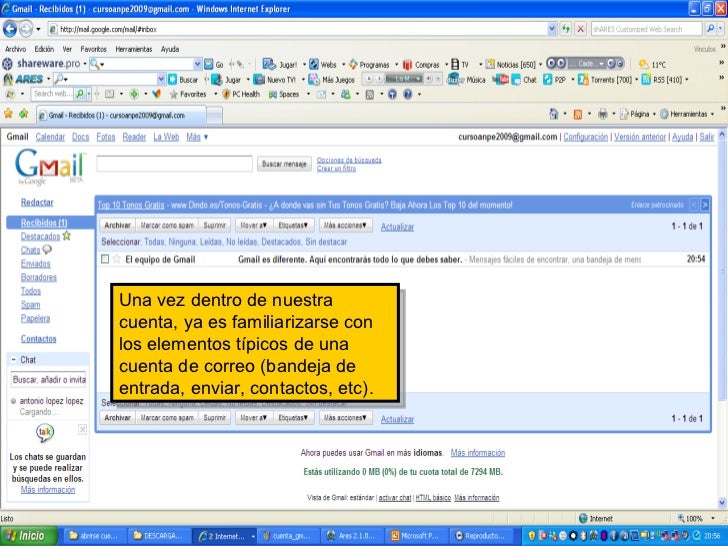This screenshot has height=546, width=728.
Task: Click the top Marcar como spam button
Action: tap(167, 225)
